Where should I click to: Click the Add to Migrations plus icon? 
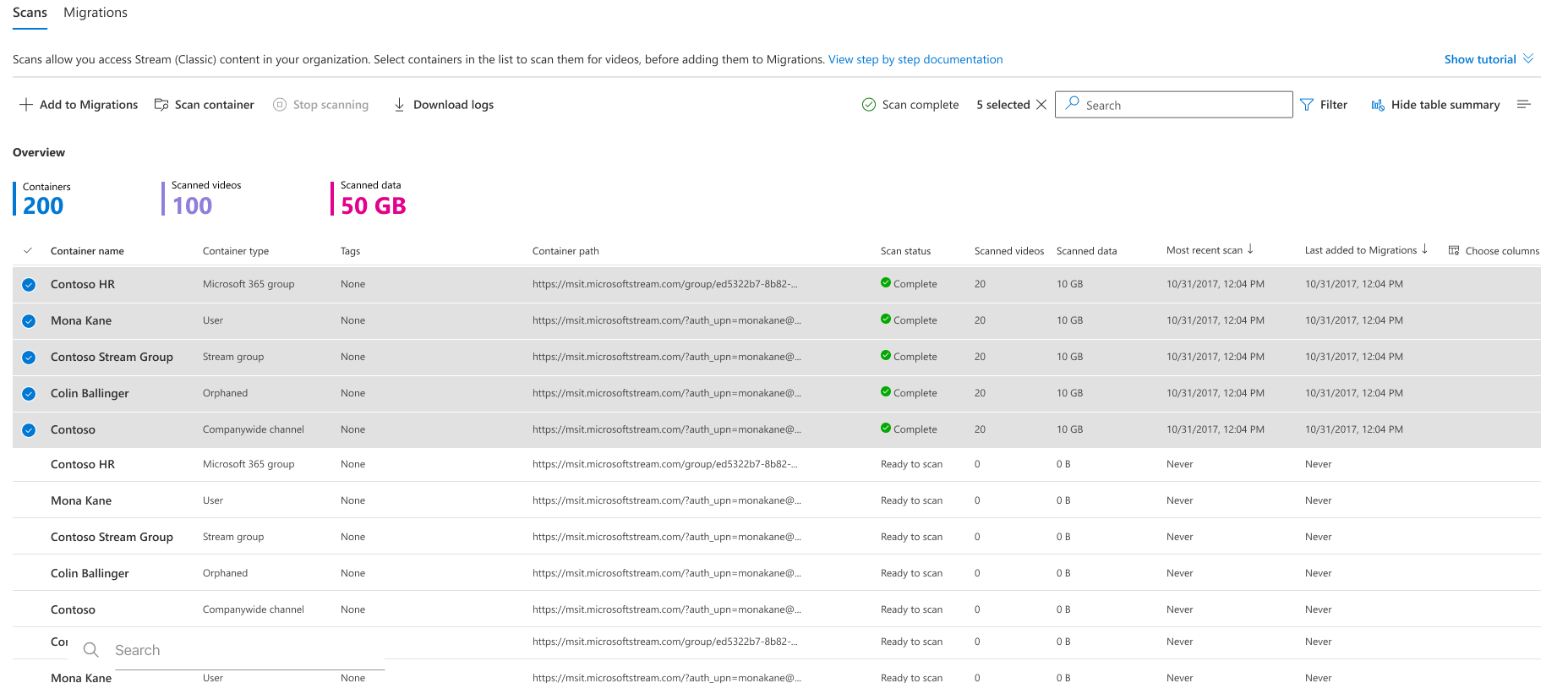26,105
